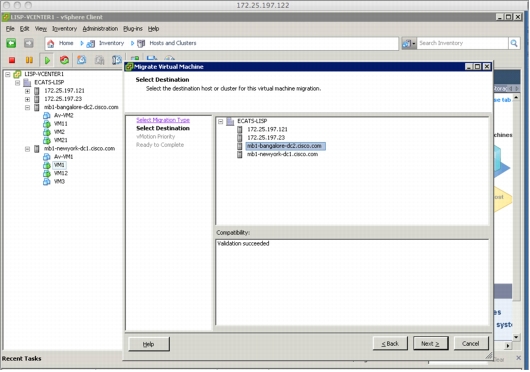Open the File menu
The image size is (530, 372).
pyautogui.click(x=10, y=29)
